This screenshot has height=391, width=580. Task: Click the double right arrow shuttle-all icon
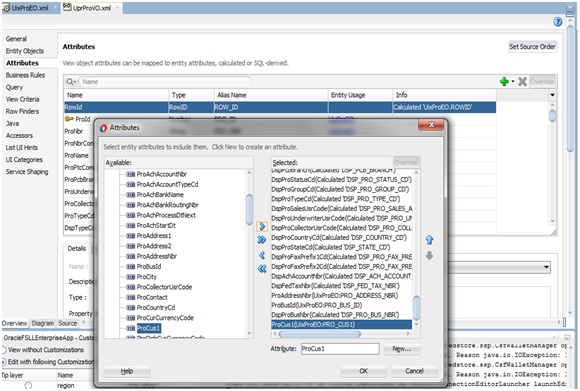point(262,240)
